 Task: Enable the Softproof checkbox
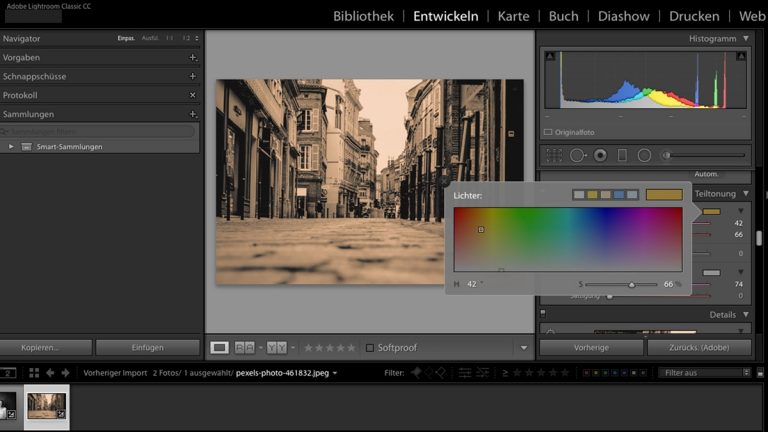tap(370, 348)
